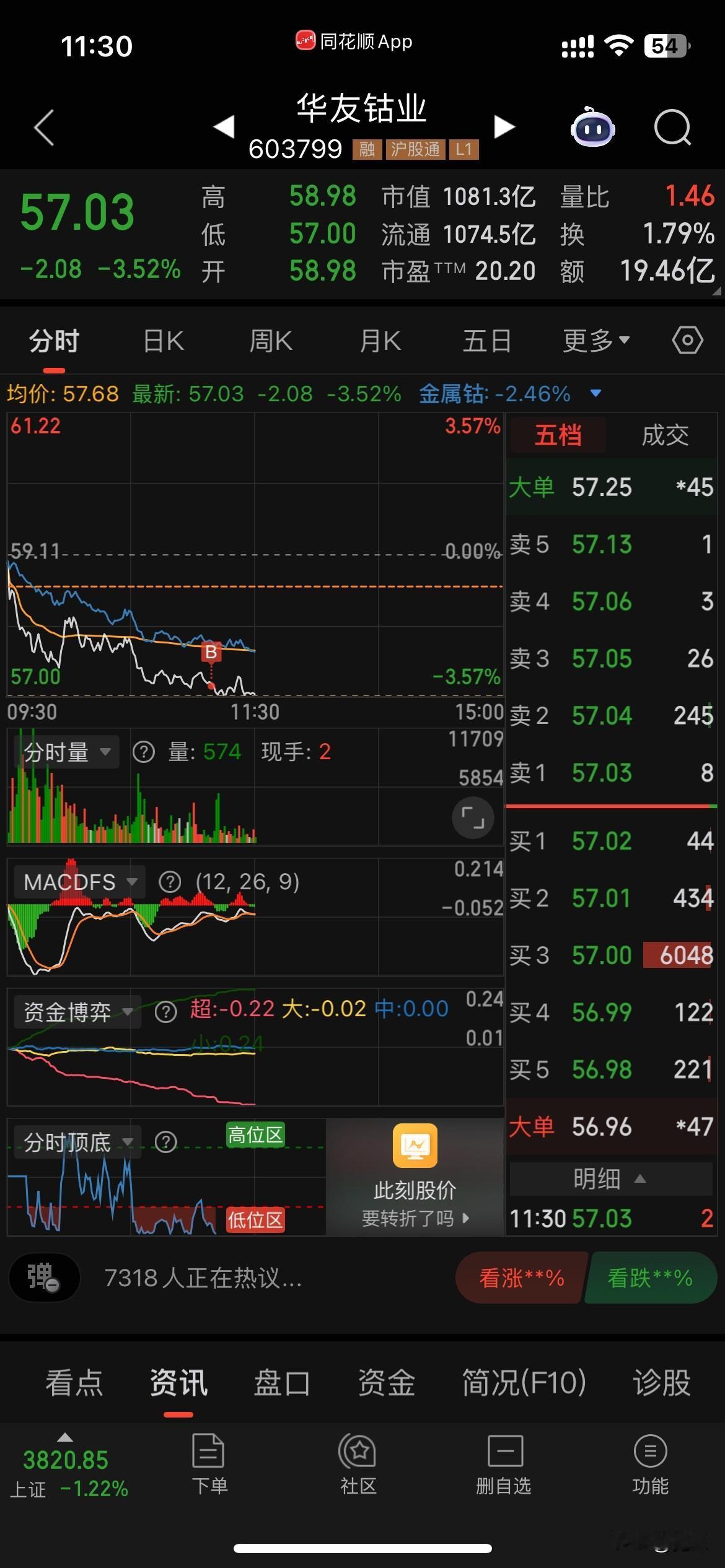Tap the 高位区 label
The height and width of the screenshot is (1568, 725).
click(x=255, y=1135)
